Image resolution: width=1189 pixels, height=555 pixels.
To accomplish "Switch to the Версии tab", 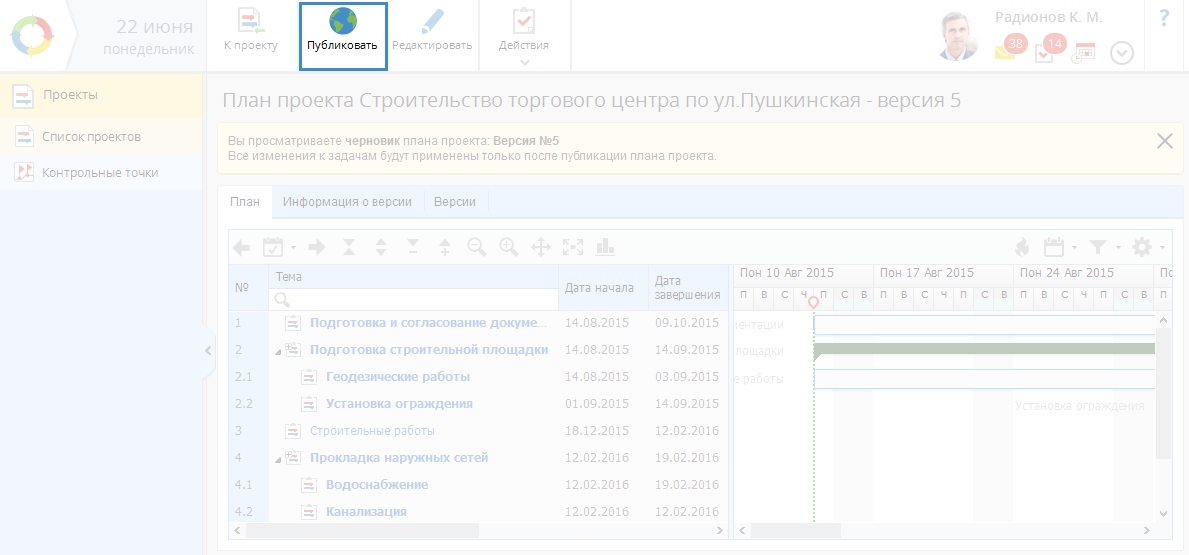I will point(455,202).
